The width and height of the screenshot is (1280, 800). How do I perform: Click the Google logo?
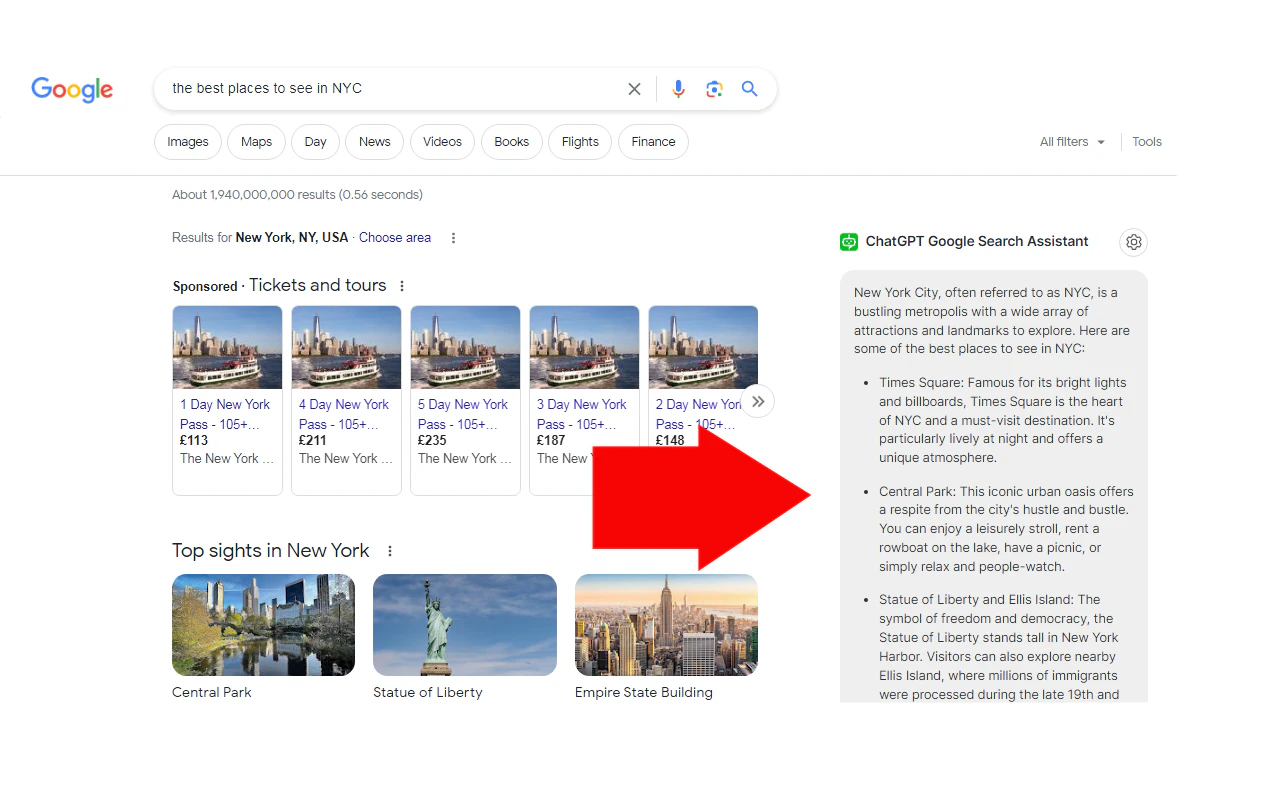click(x=72, y=89)
